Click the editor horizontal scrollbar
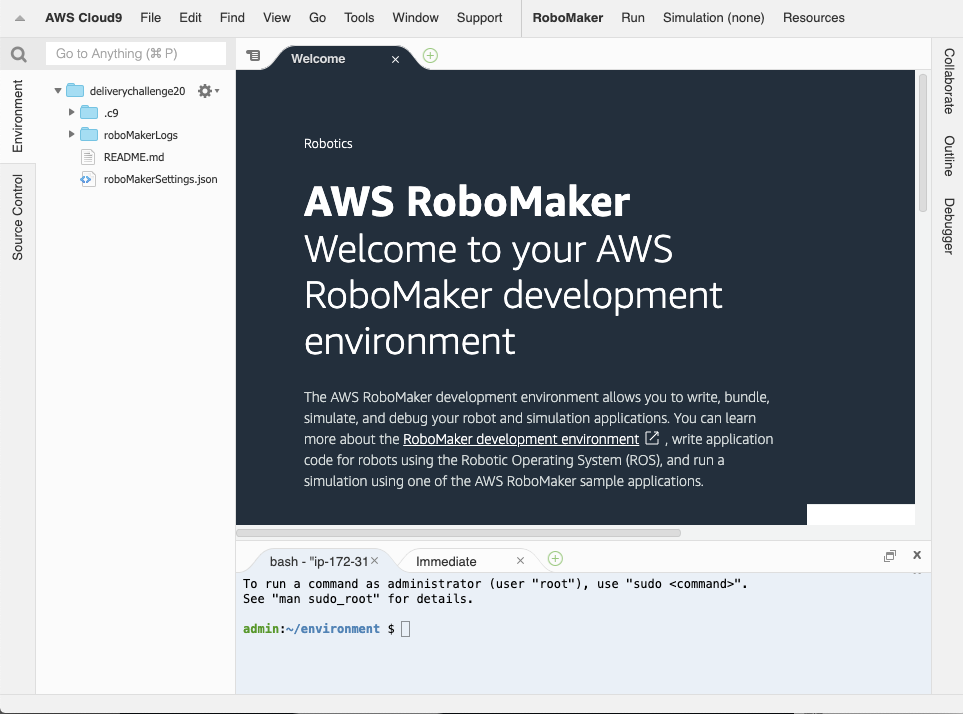This screenshot has width=963, height=714. pos(459,533)
